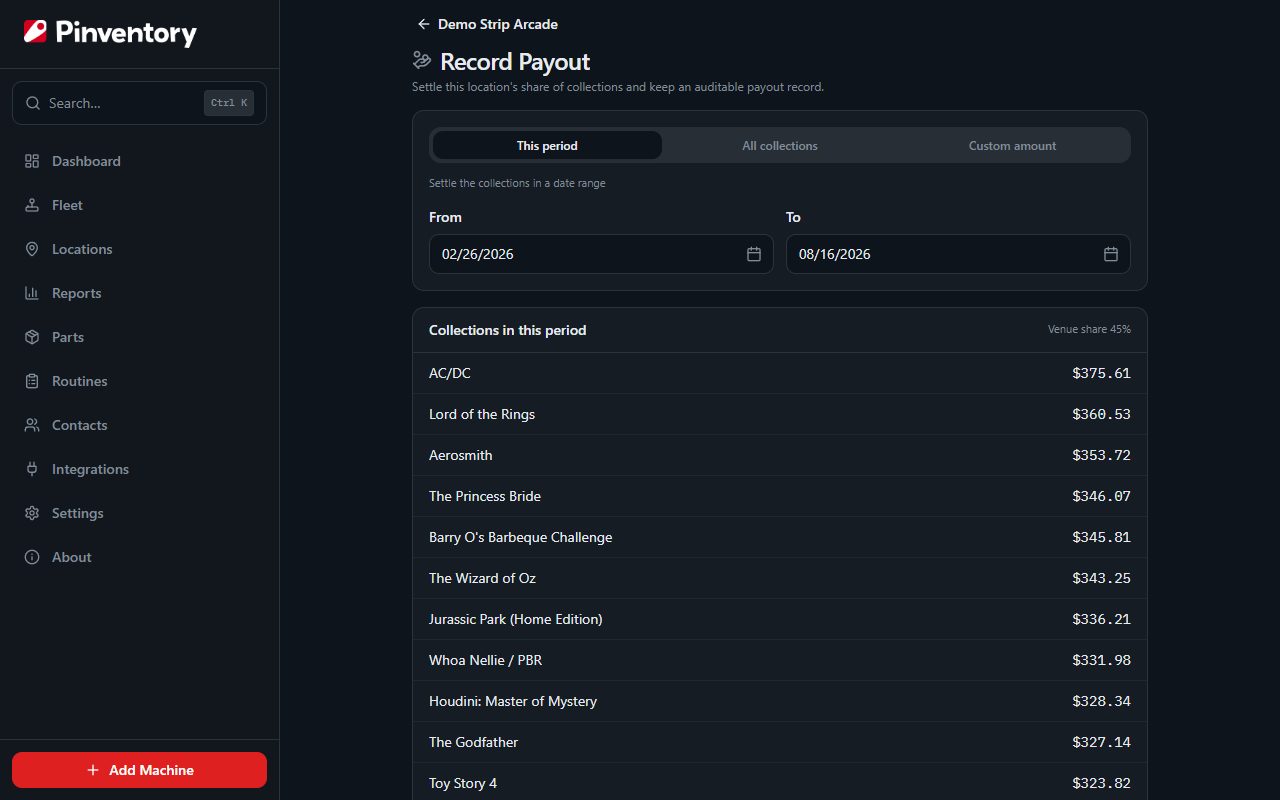Image resolution: width=1280 pixels, height=800 pixels.
Task: Click the Pinventory logo icon
Action: [35, 32]
